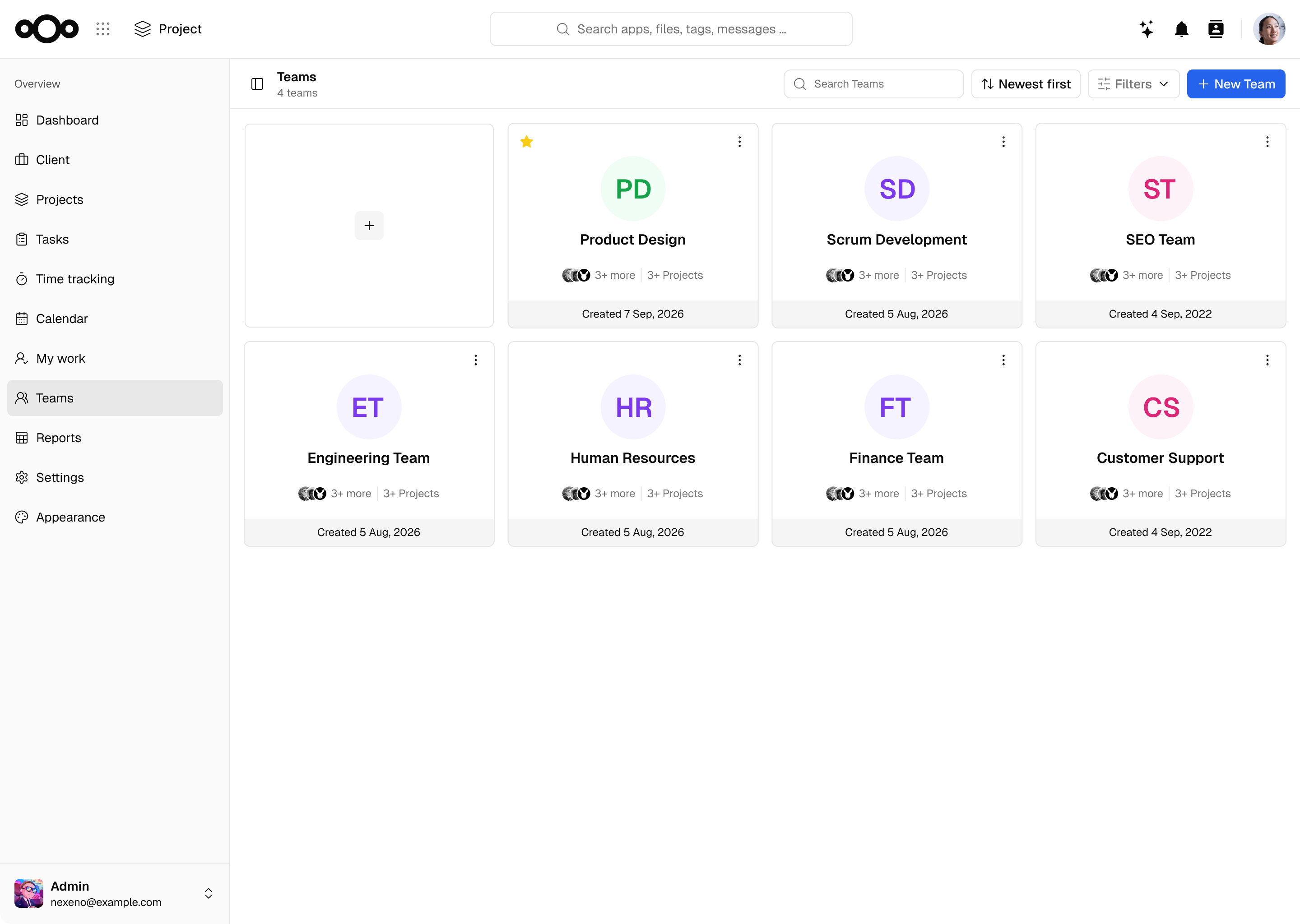The image size is (1300, 924).
Task: Open SEO Team card options menu
Action: 1267,142
